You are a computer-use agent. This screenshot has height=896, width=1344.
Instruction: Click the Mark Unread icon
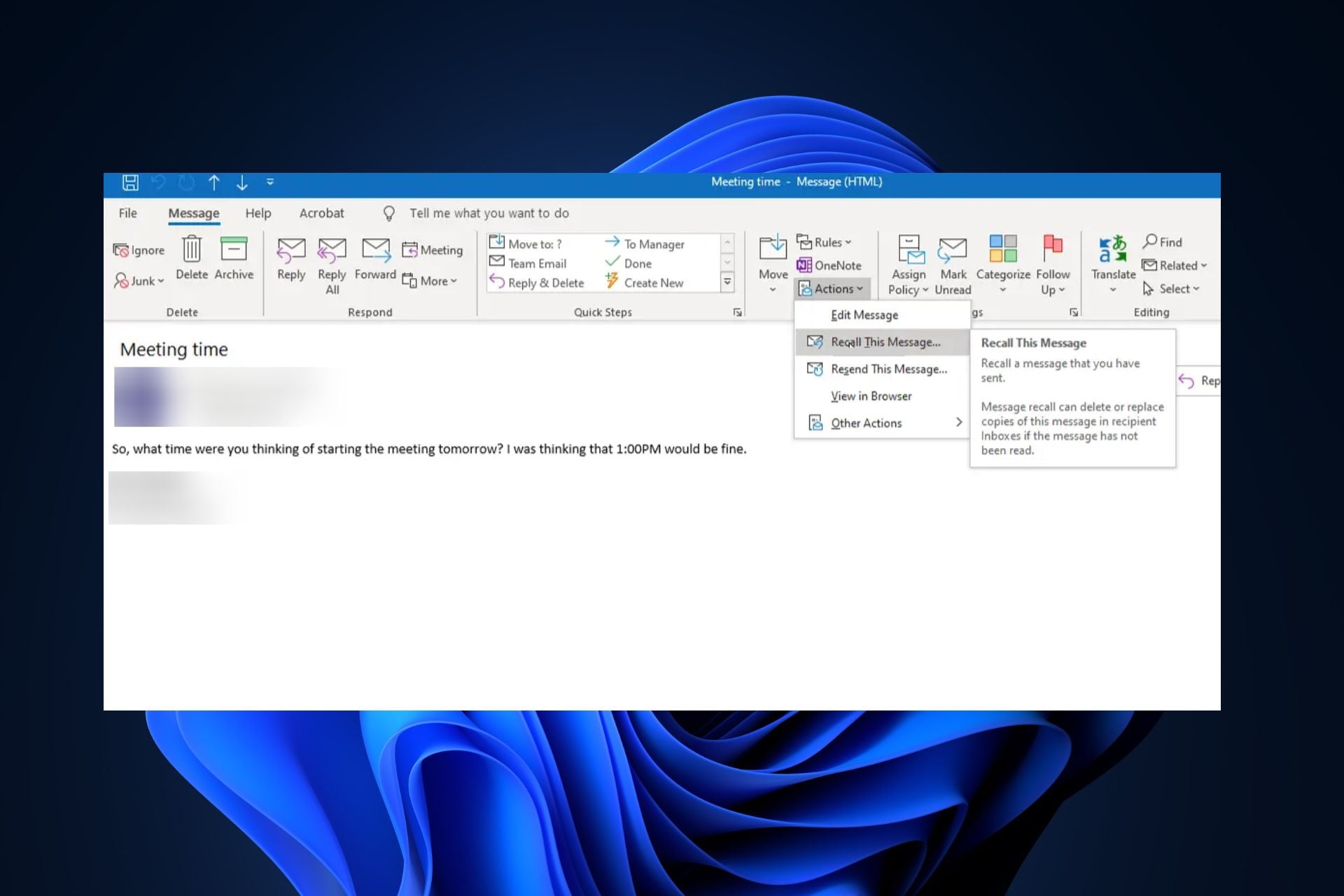[952, 250]
